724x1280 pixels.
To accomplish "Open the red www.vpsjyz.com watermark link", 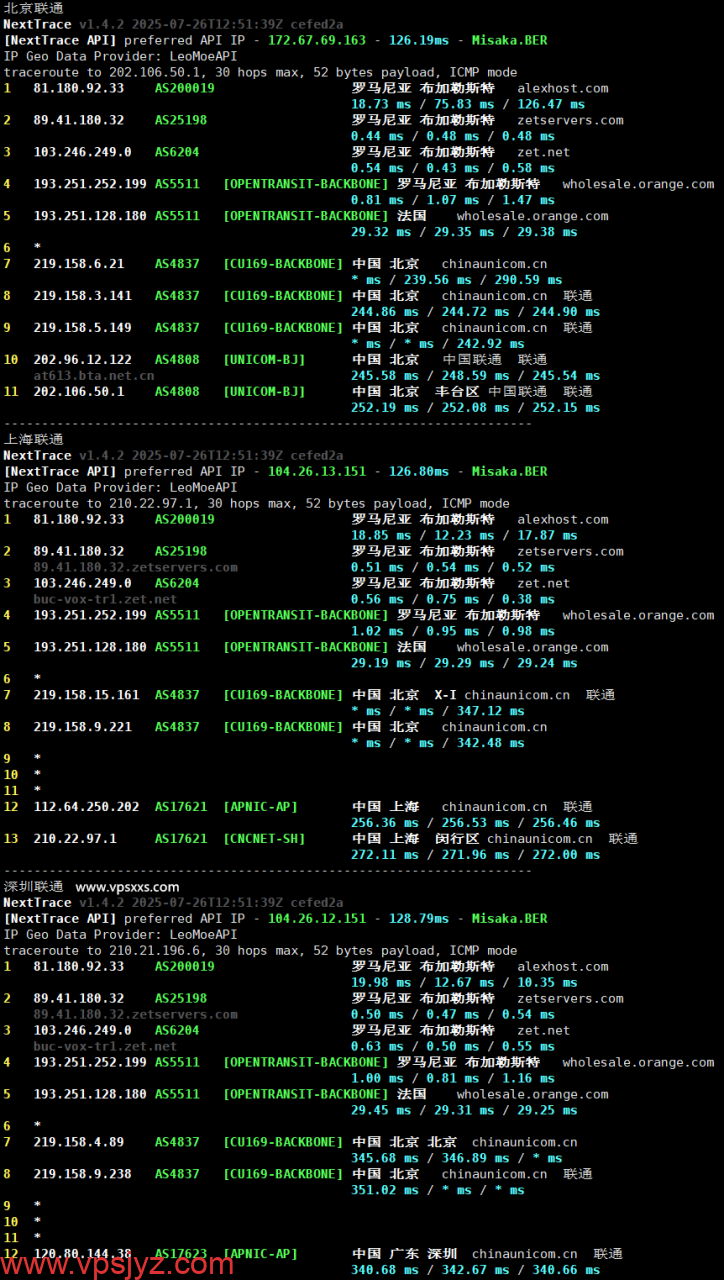I will [118, 1263].
